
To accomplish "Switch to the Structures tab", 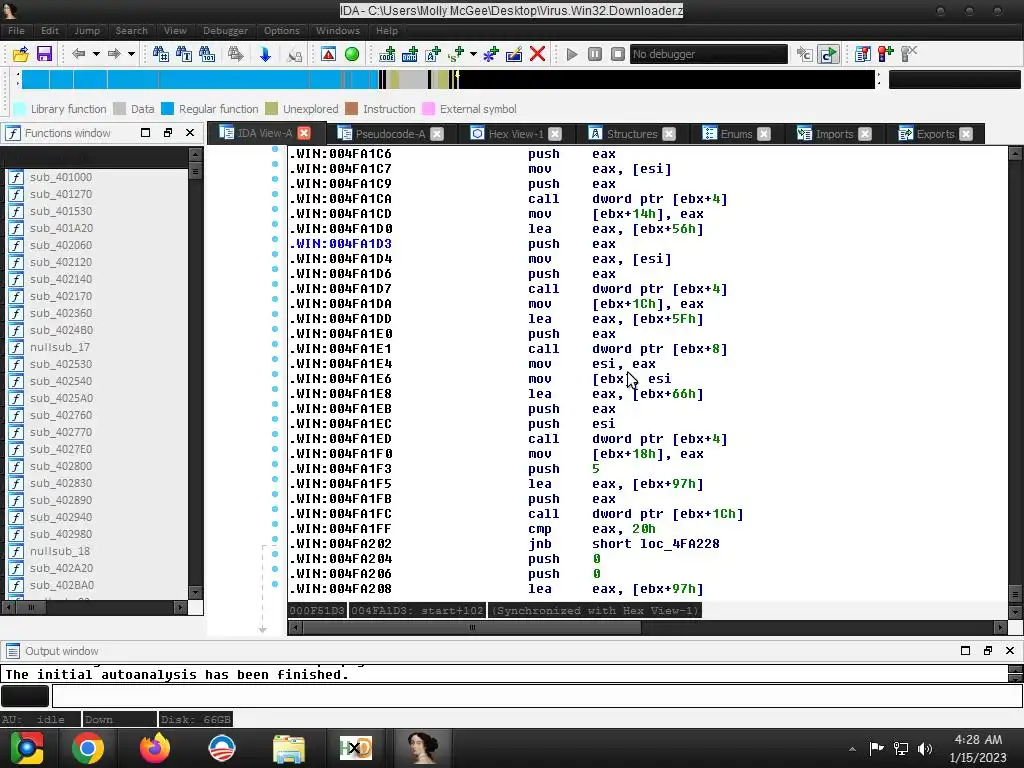I will click(632, 134).
